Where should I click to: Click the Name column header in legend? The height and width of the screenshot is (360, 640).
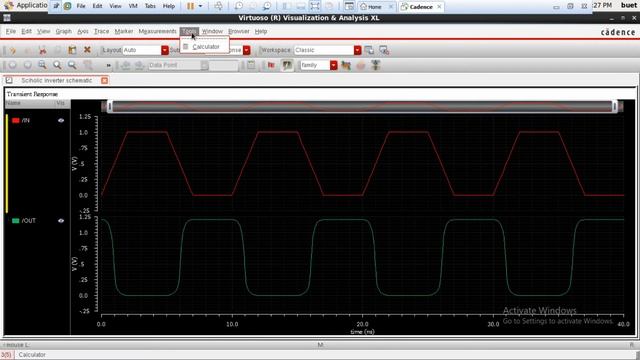coord(13,103)
